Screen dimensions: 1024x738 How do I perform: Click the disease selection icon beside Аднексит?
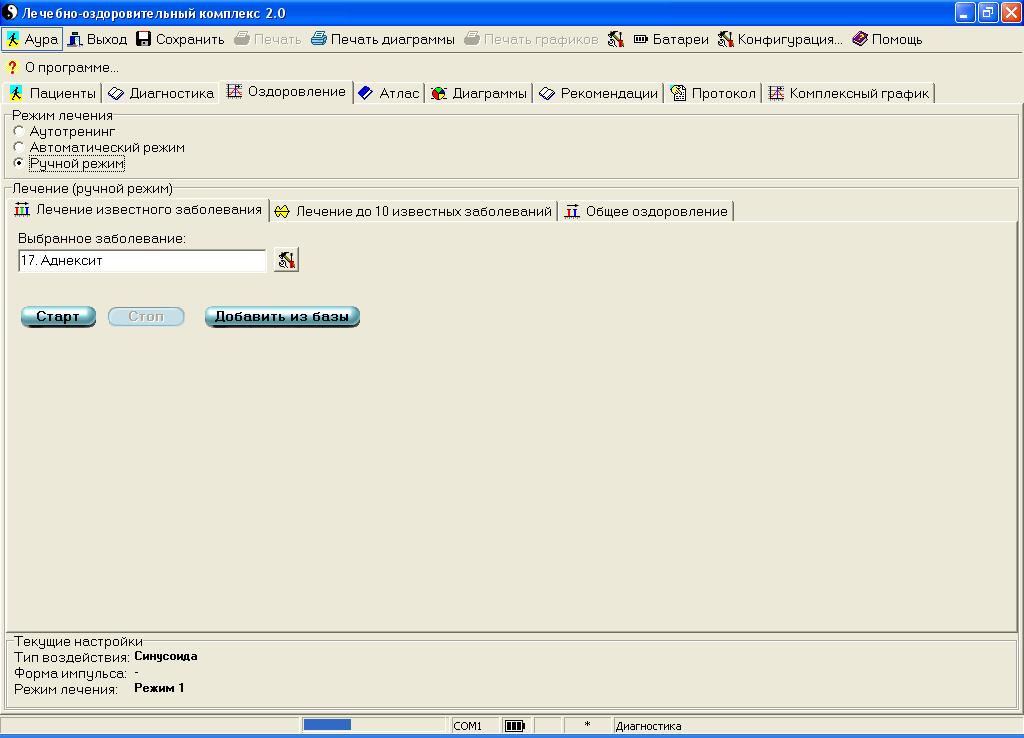click(286, 260)
